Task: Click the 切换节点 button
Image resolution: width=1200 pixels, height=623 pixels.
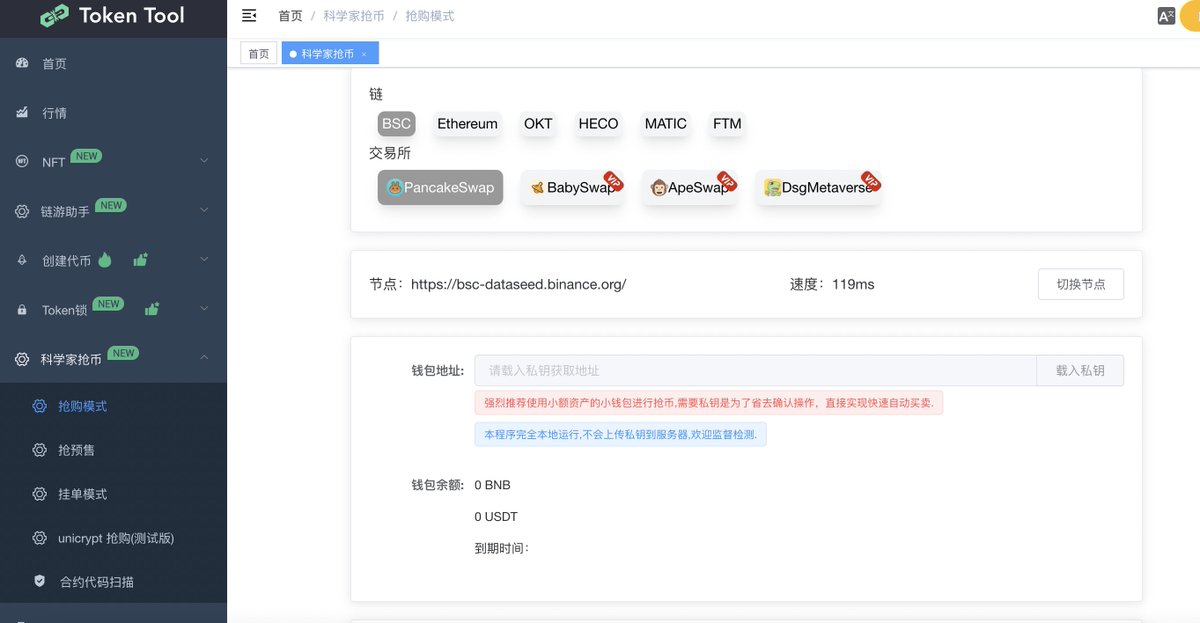Action: pos(1081,284)
